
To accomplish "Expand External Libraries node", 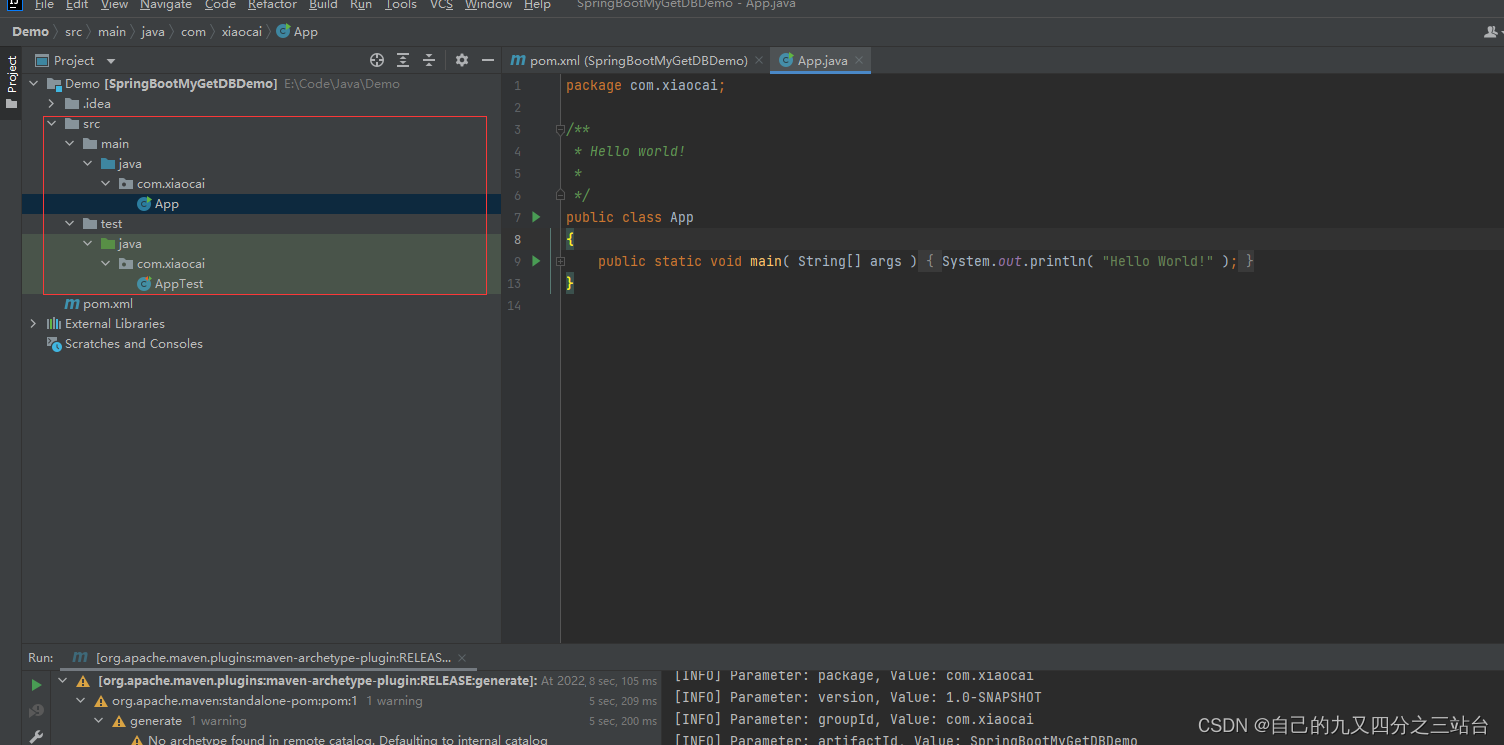I will point(34,324).
